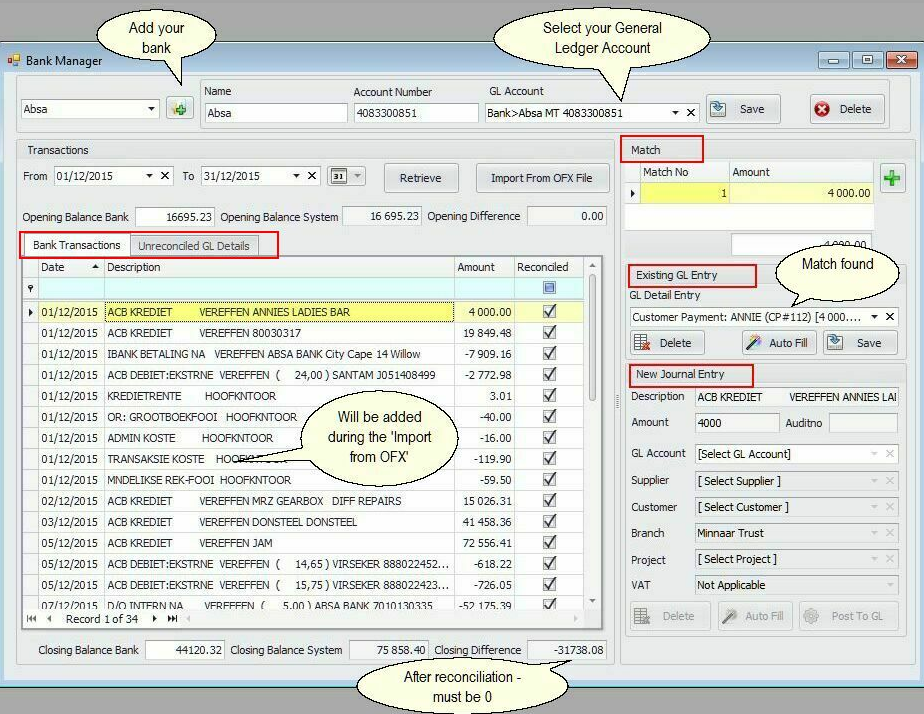Click the New Journal Entry Amount field
924x714 pixels.
click(x=737, y=422)
